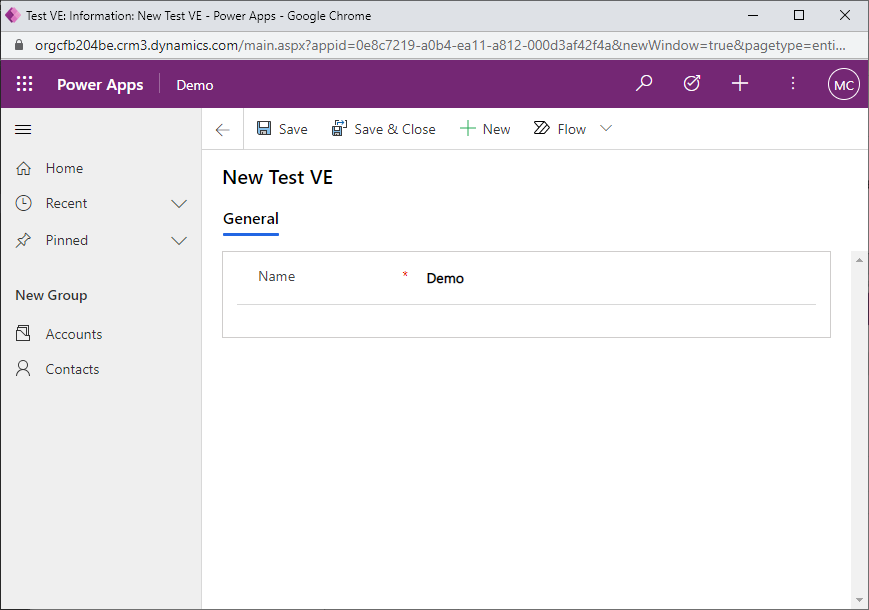
Task: Open Contacts from the sidebar
Action: 72,369
